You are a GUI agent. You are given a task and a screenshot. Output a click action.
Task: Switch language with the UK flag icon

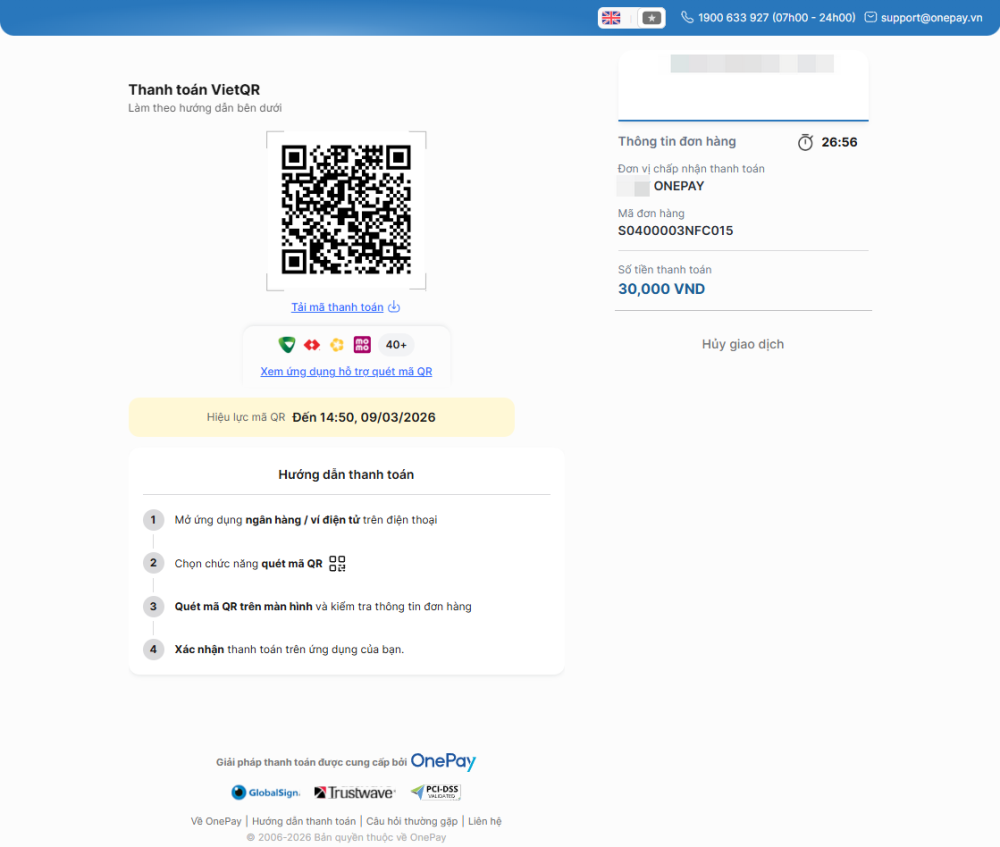(x=611, y=18)
